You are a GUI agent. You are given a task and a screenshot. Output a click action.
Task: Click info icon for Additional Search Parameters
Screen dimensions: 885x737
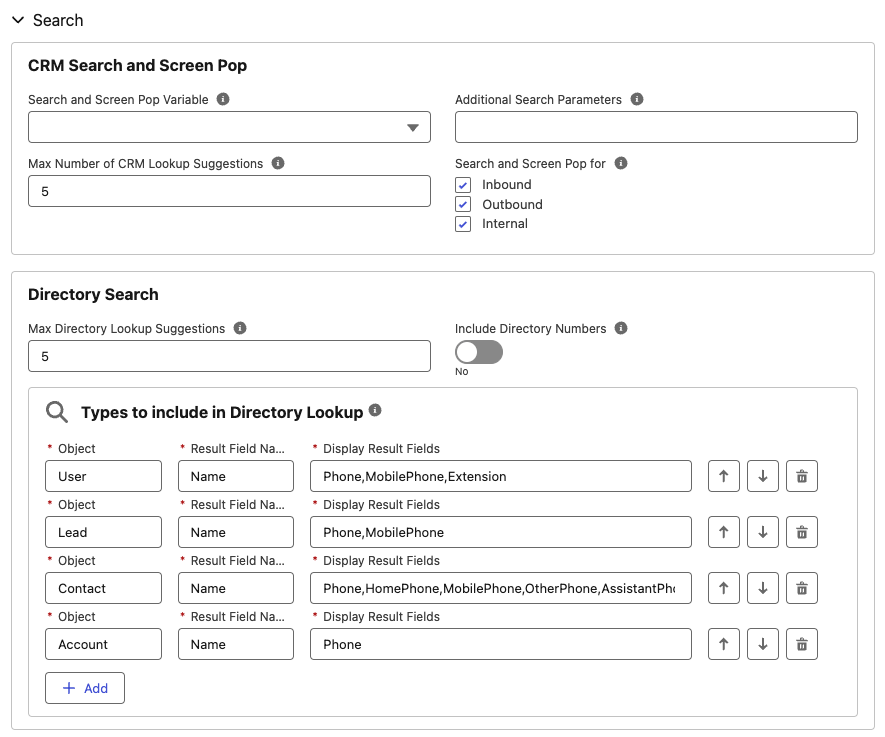pos(637,99)
